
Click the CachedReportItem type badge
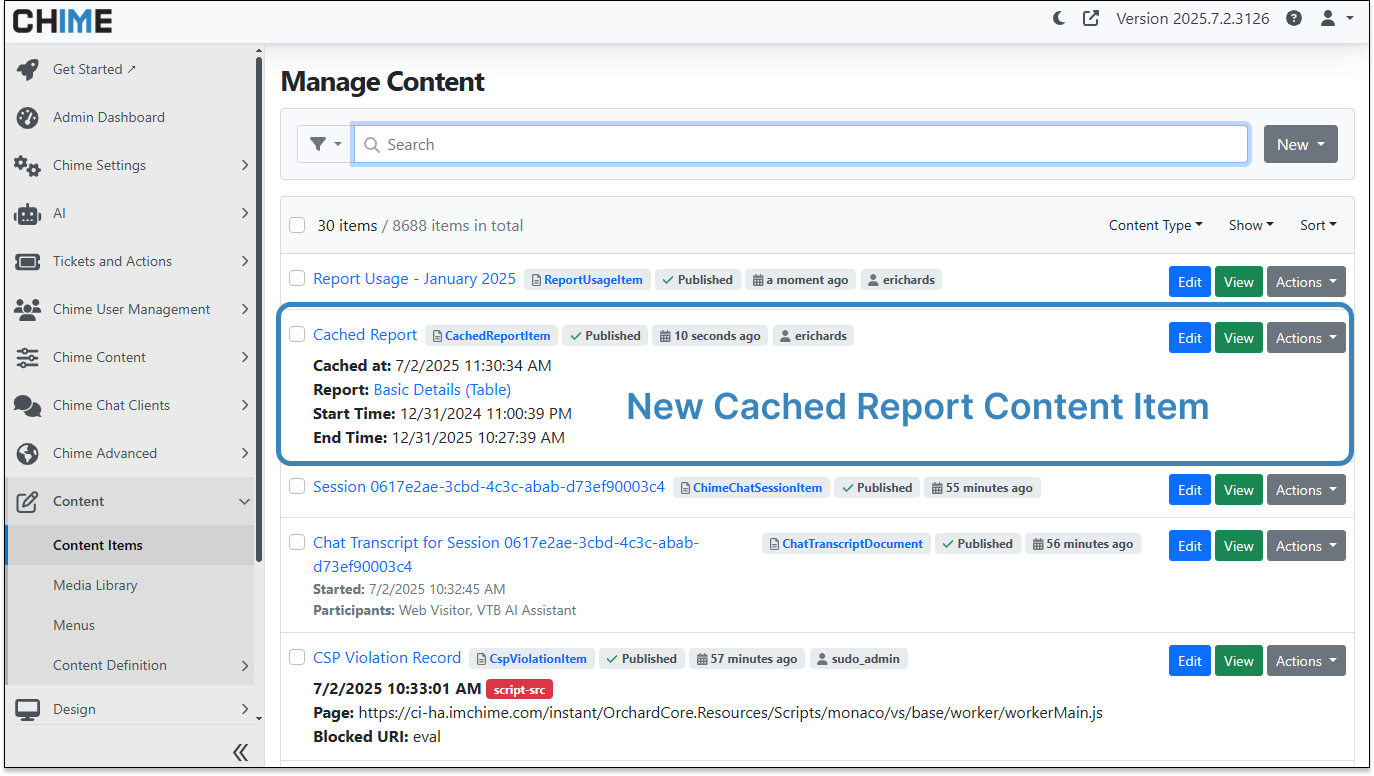(x=491, y=336)
